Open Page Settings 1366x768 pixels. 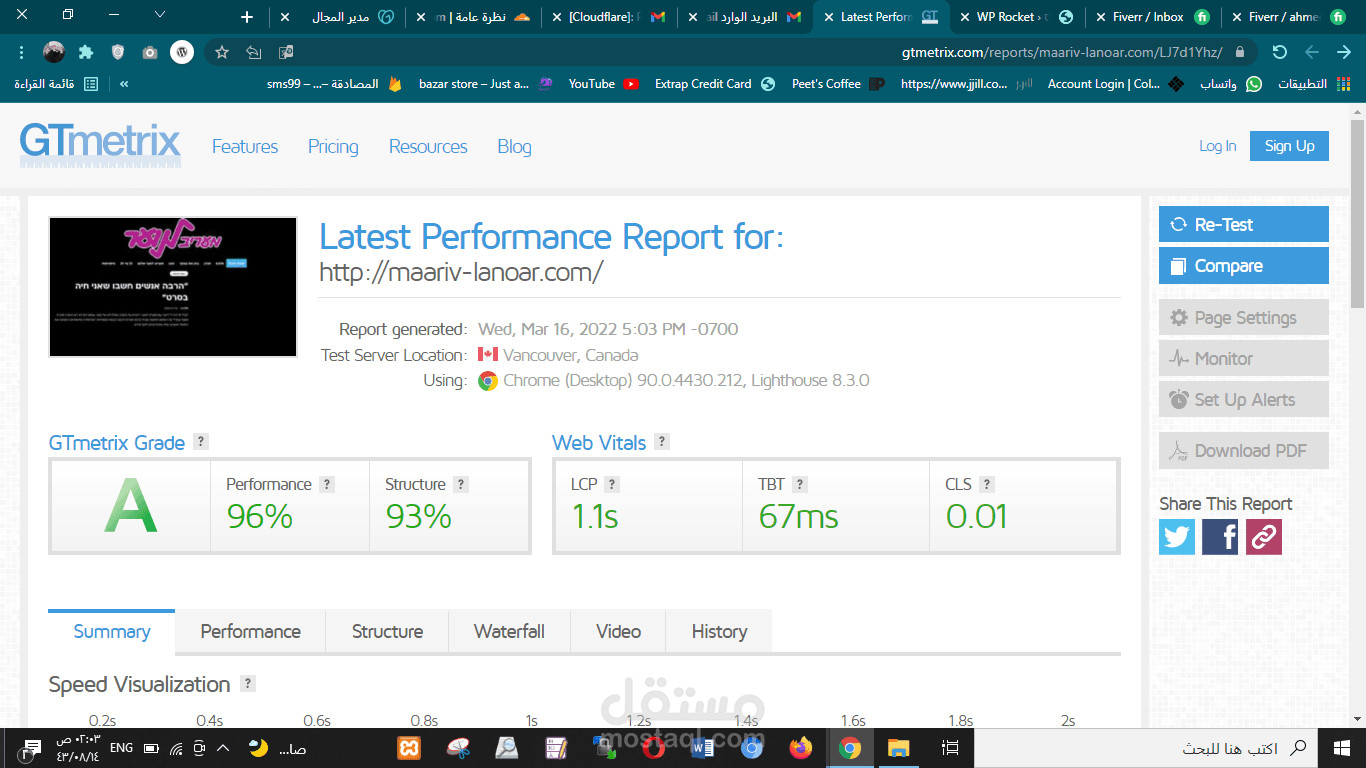pyautogui.click(x=1243, y=318)
